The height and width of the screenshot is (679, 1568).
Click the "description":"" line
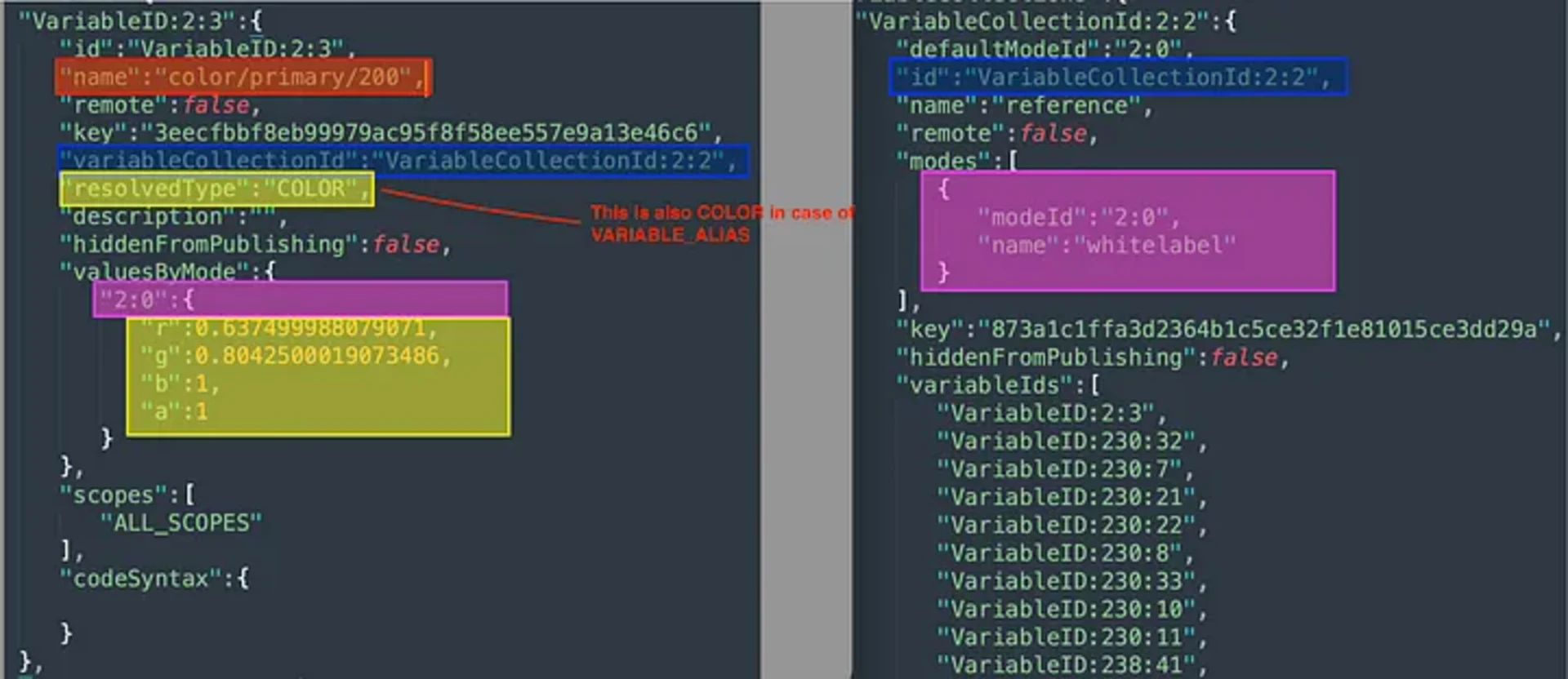173,217
